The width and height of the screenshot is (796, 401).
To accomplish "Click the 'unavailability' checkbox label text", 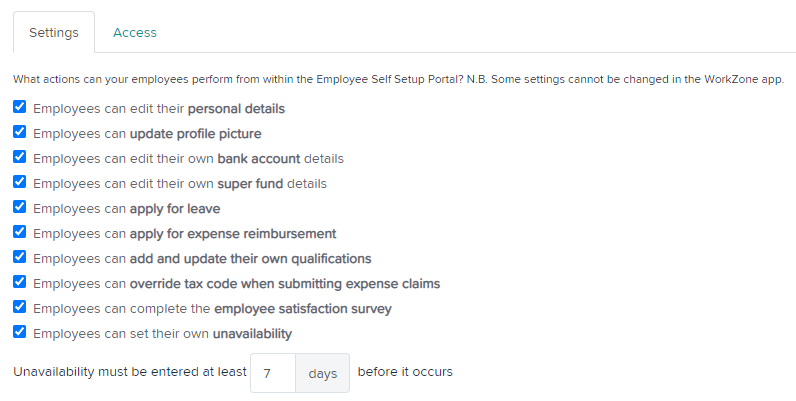I will [252, 334].
